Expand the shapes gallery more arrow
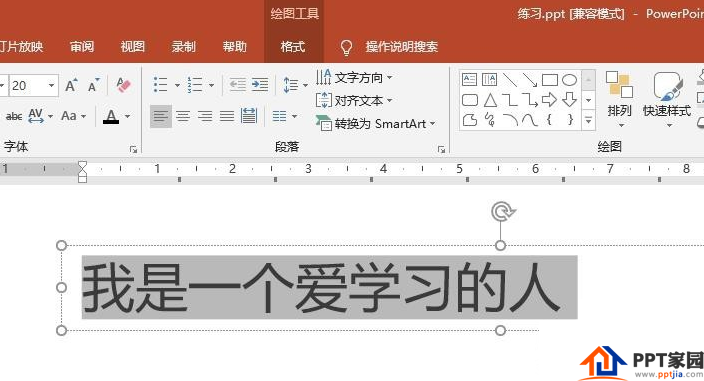Image resolution: width=704 pixels, height=381 pixels. coord(589,120)
